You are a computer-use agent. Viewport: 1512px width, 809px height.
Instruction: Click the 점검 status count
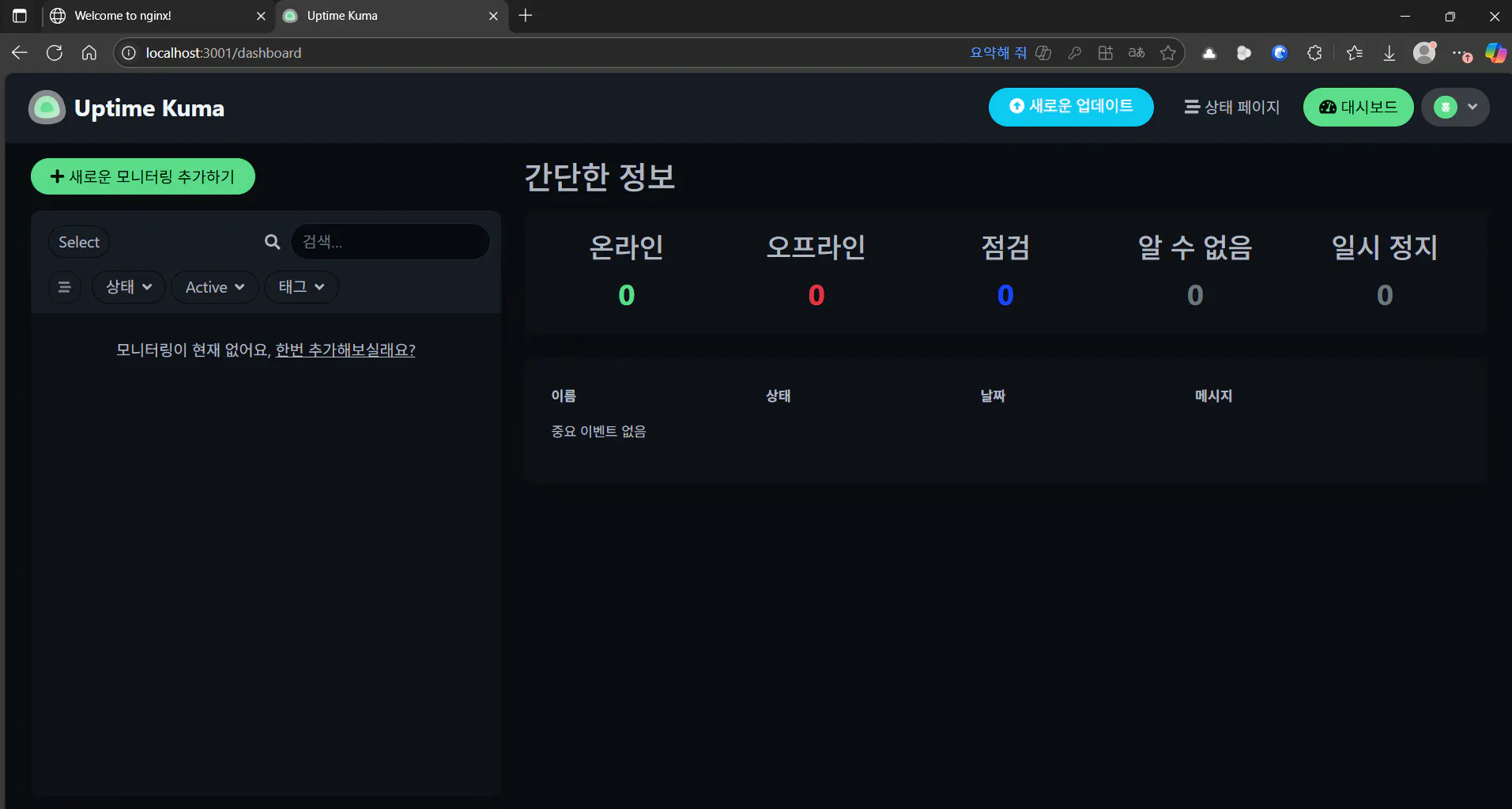1005,295
